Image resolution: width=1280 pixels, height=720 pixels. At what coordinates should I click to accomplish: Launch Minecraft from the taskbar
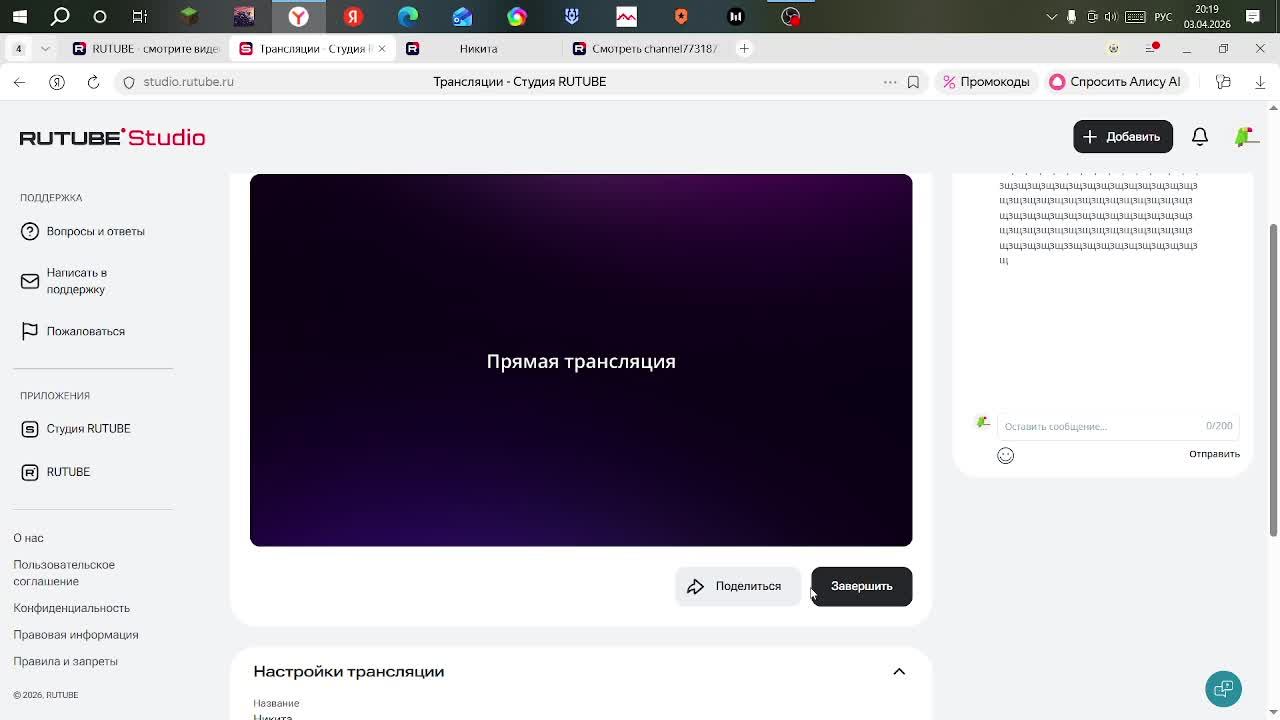point(189,16)
